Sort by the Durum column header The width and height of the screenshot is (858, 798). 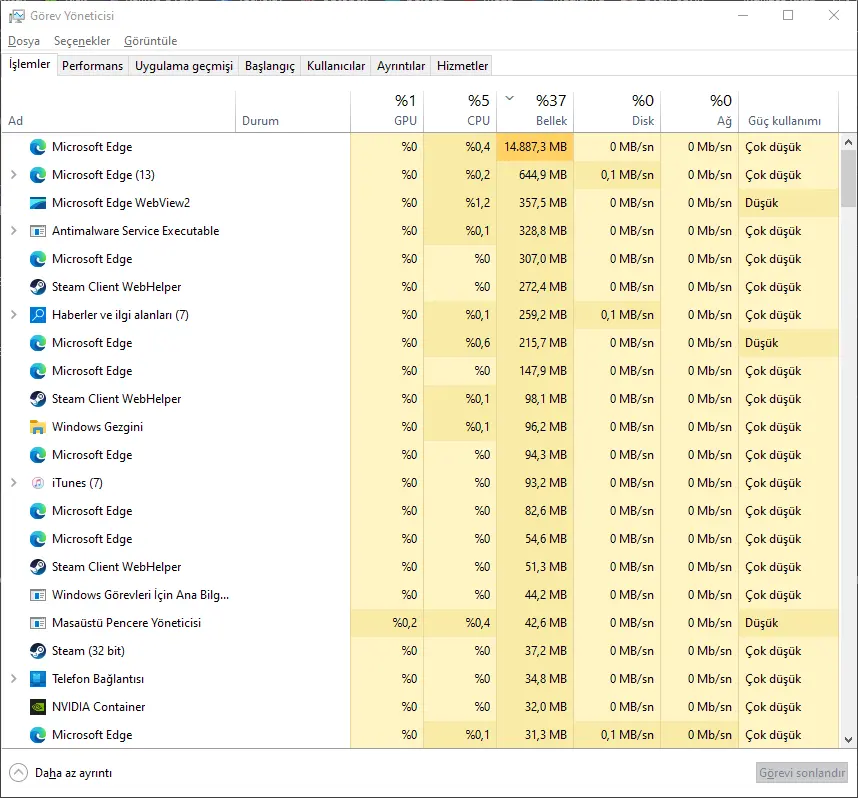click(x=293, y=111)
